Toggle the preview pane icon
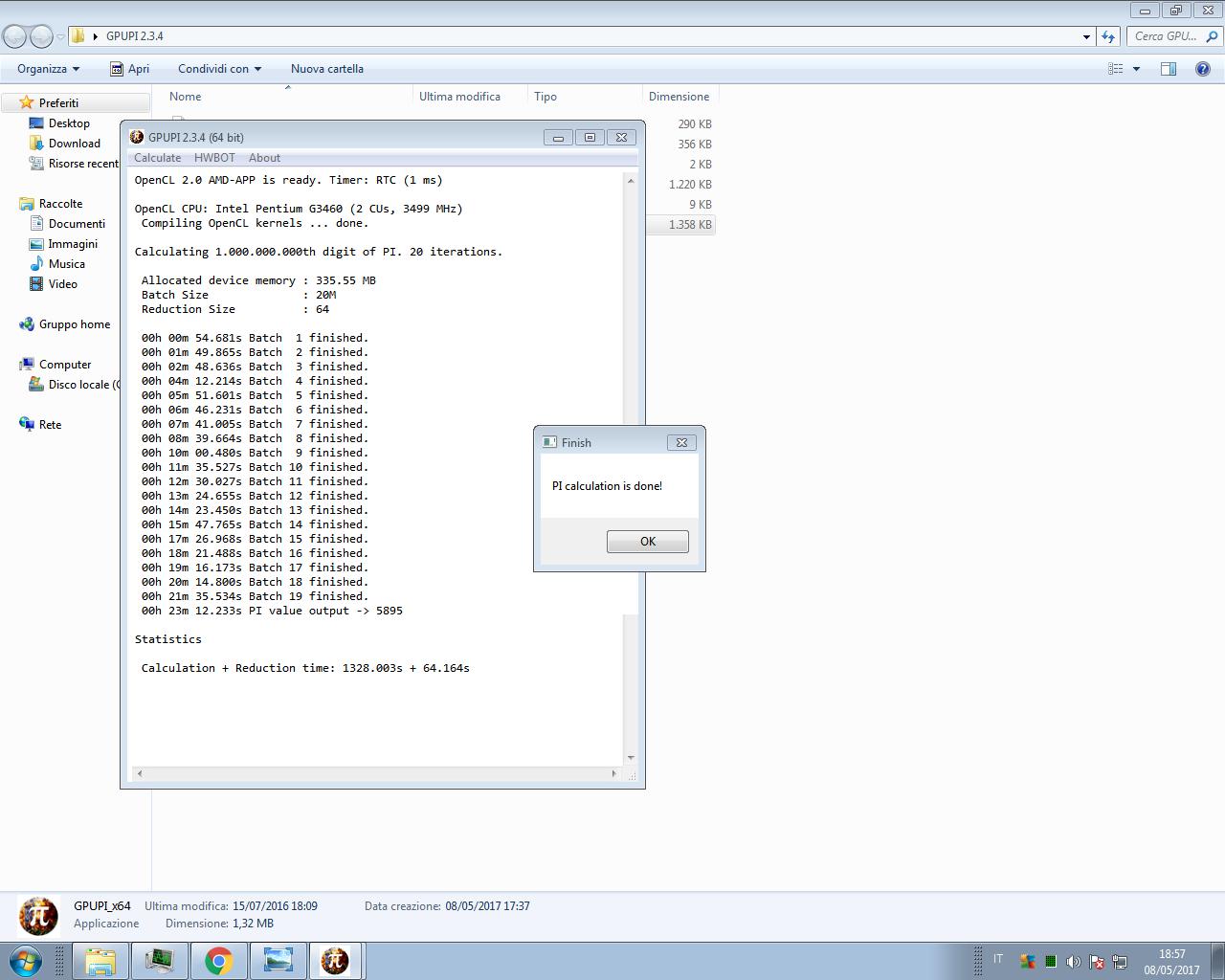Screen dimensions: 1225x980 coord(1168,69)
